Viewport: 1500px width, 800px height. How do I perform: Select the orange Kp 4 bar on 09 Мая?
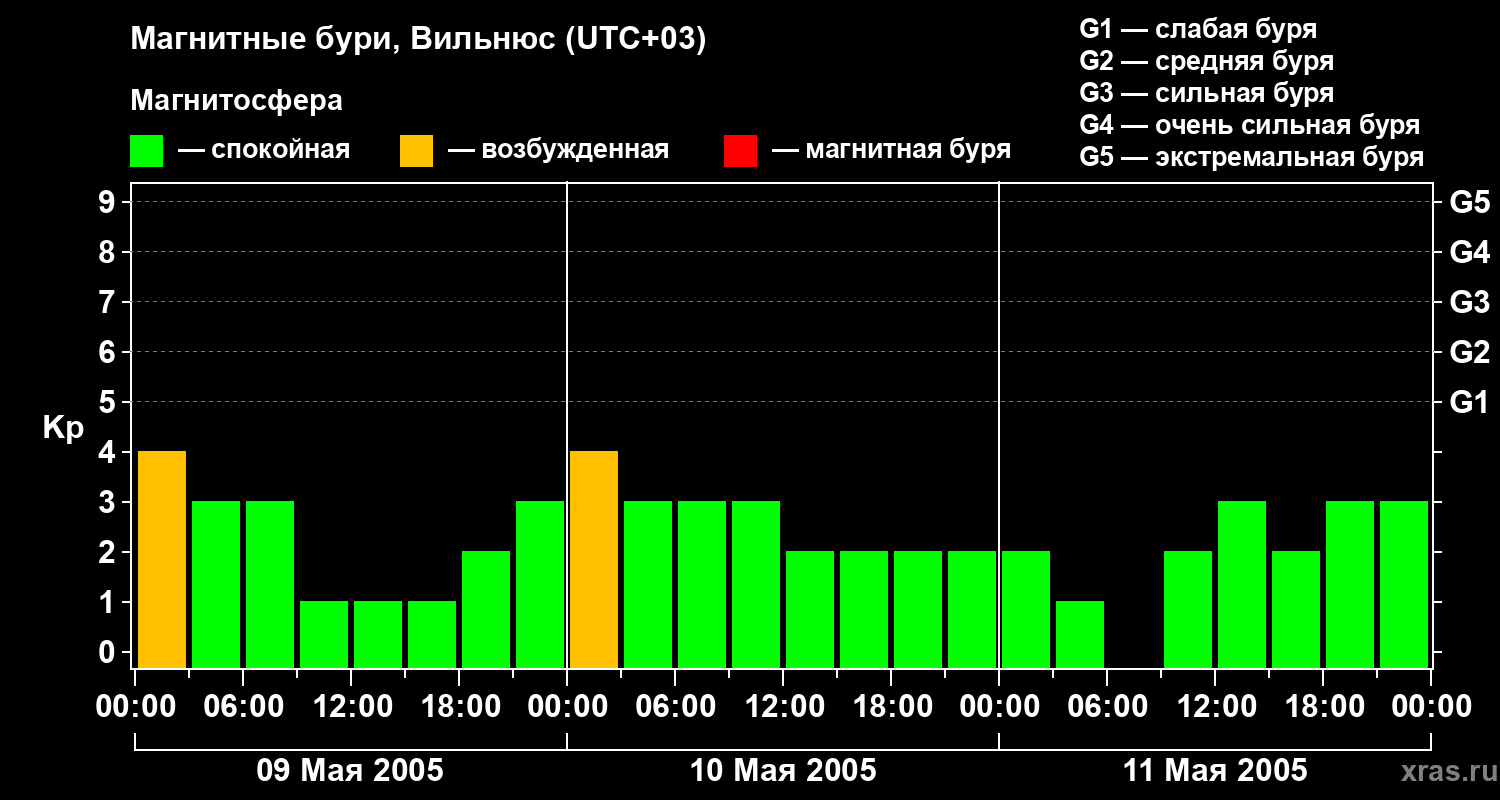coord(162,559)
